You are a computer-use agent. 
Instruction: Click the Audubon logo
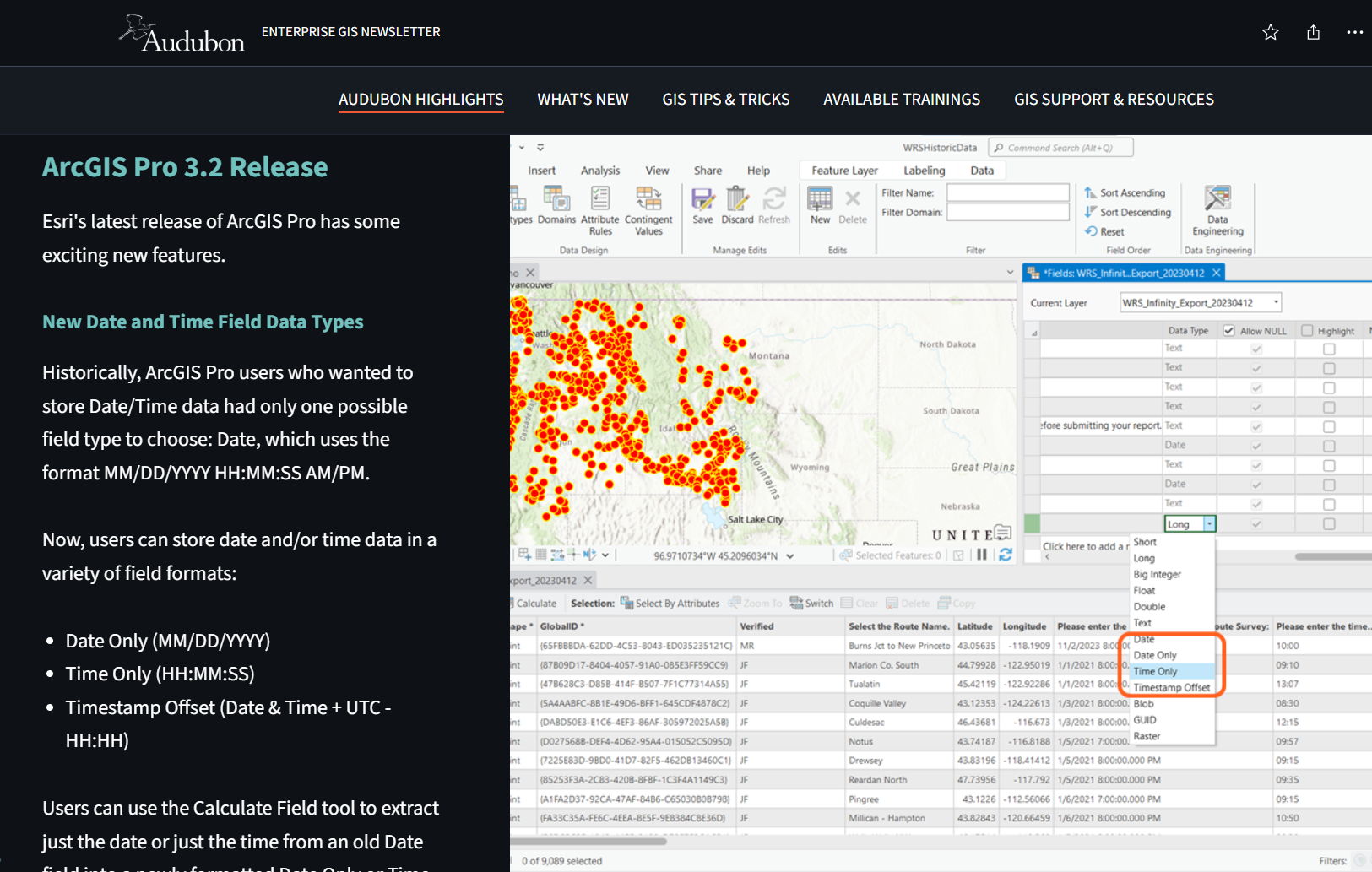pyautogui.click(x=182, y=34)
